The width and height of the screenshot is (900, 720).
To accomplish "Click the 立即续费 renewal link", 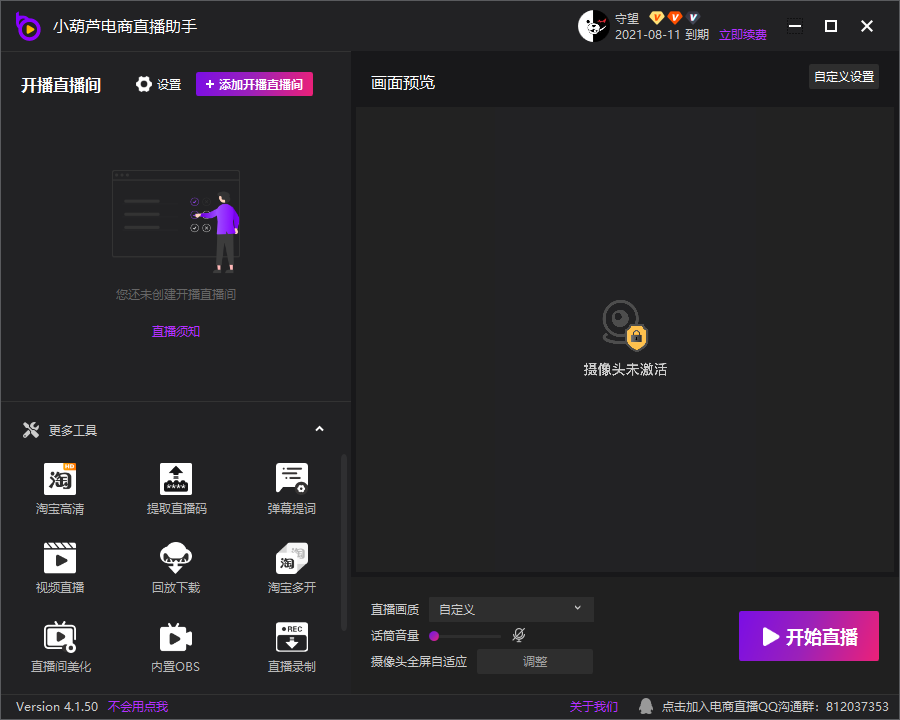I will (743, 35).
